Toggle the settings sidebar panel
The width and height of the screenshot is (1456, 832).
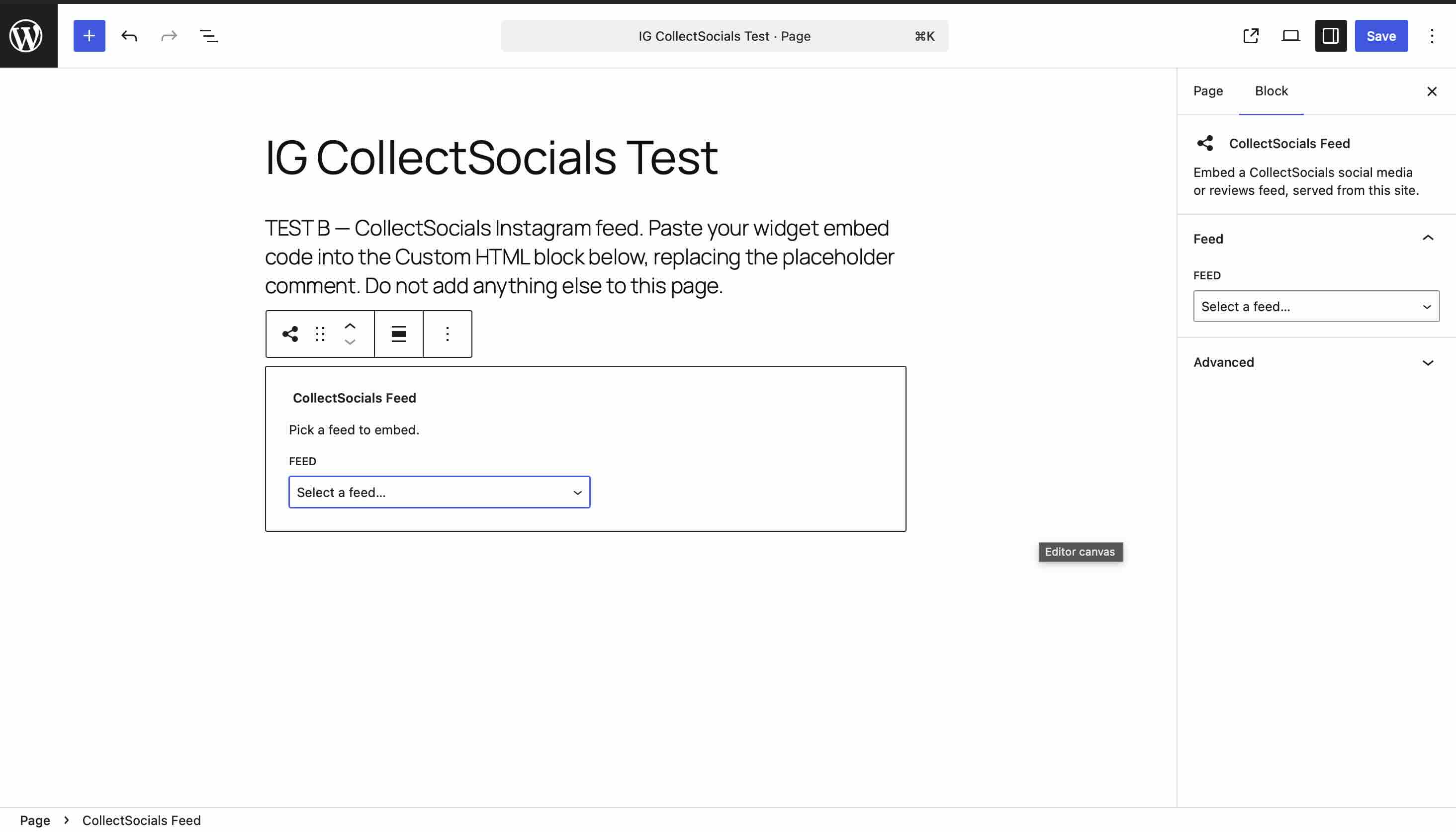1331,35
